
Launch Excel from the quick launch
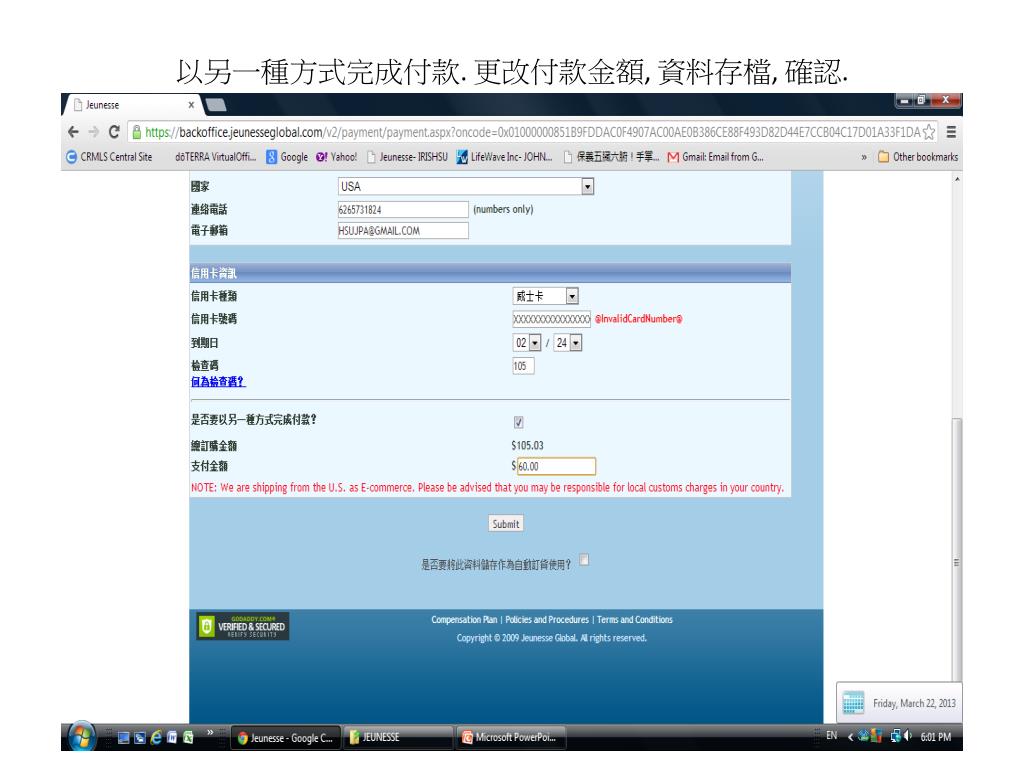point(188,737)
